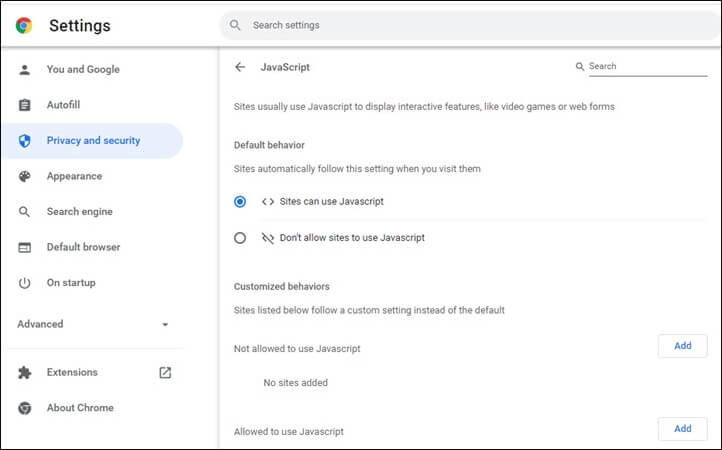Image resolution: width=722 pixels, height=450 pixels.
Task: Click the back arrow beside JavaScript heading
Action: [240, 67]
